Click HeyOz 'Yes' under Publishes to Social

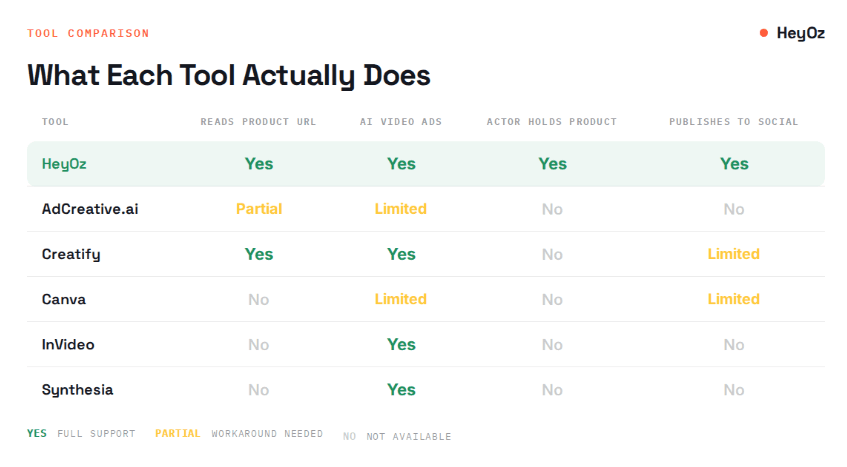(x=734, y=164)
